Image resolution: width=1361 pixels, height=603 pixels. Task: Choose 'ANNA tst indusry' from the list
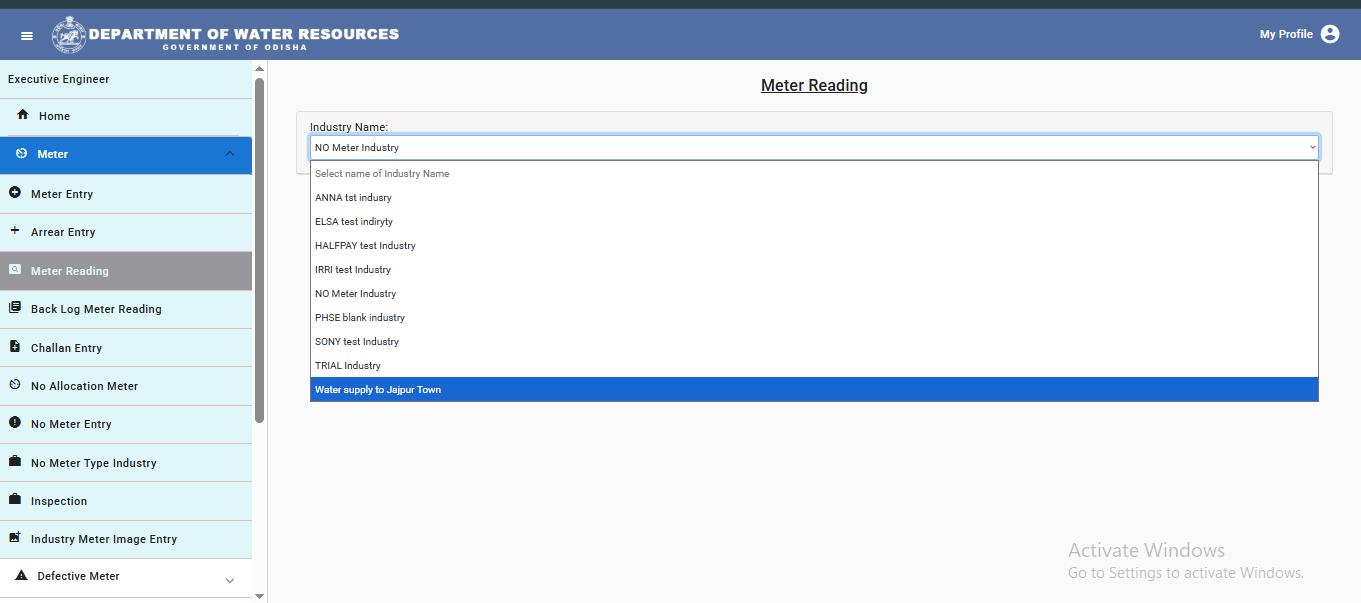pyautogui.click(x=814, y=198)
